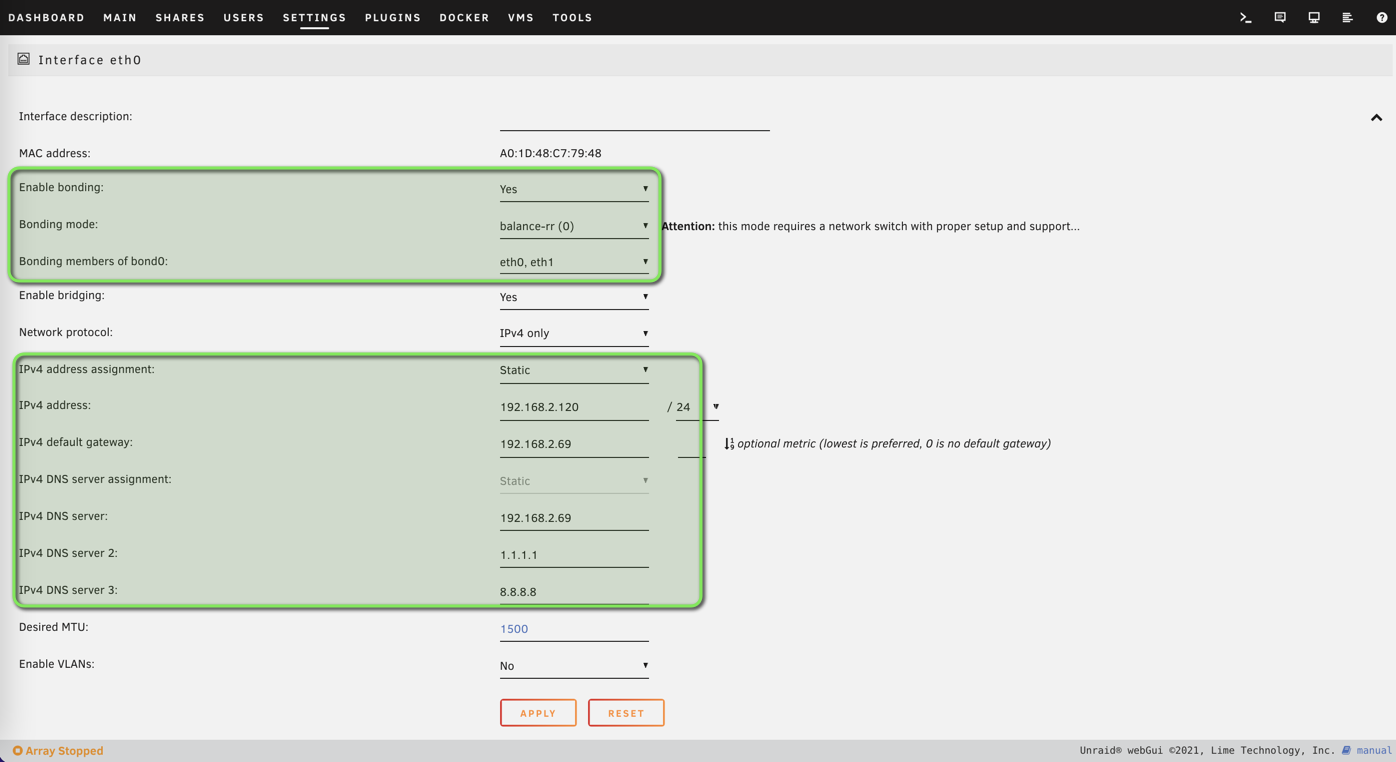Open the web terminal icon
Viewport: 1396px width, 762px height.
click(x=1245, y=18)
